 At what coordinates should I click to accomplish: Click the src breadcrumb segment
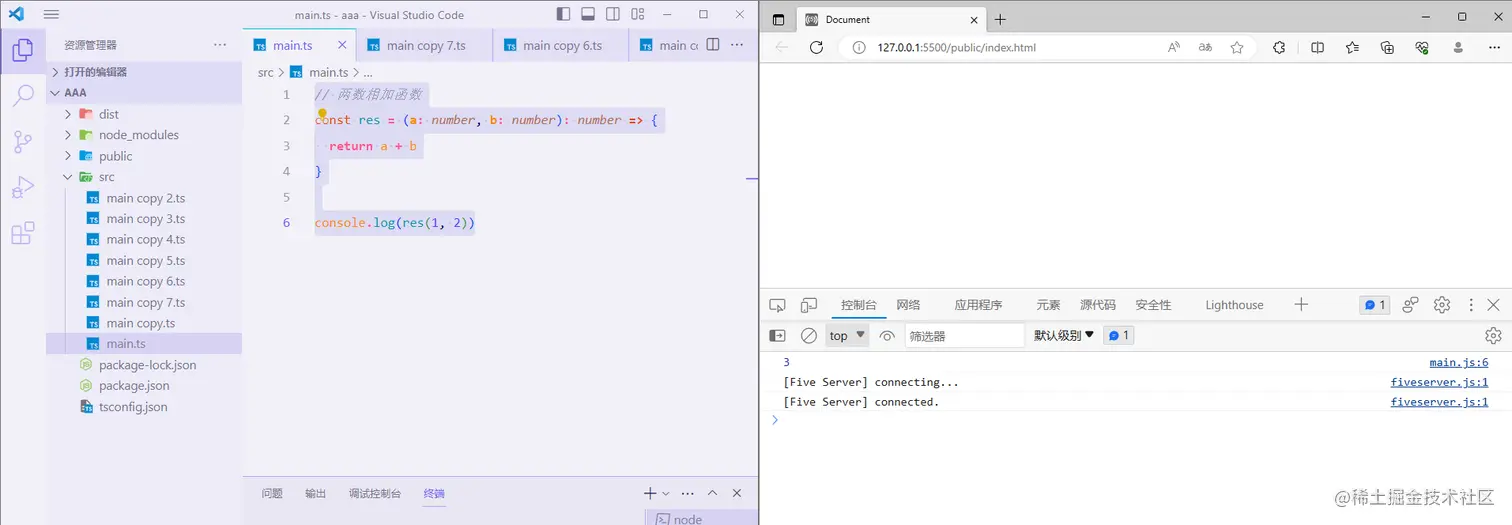tap(265, 72)
